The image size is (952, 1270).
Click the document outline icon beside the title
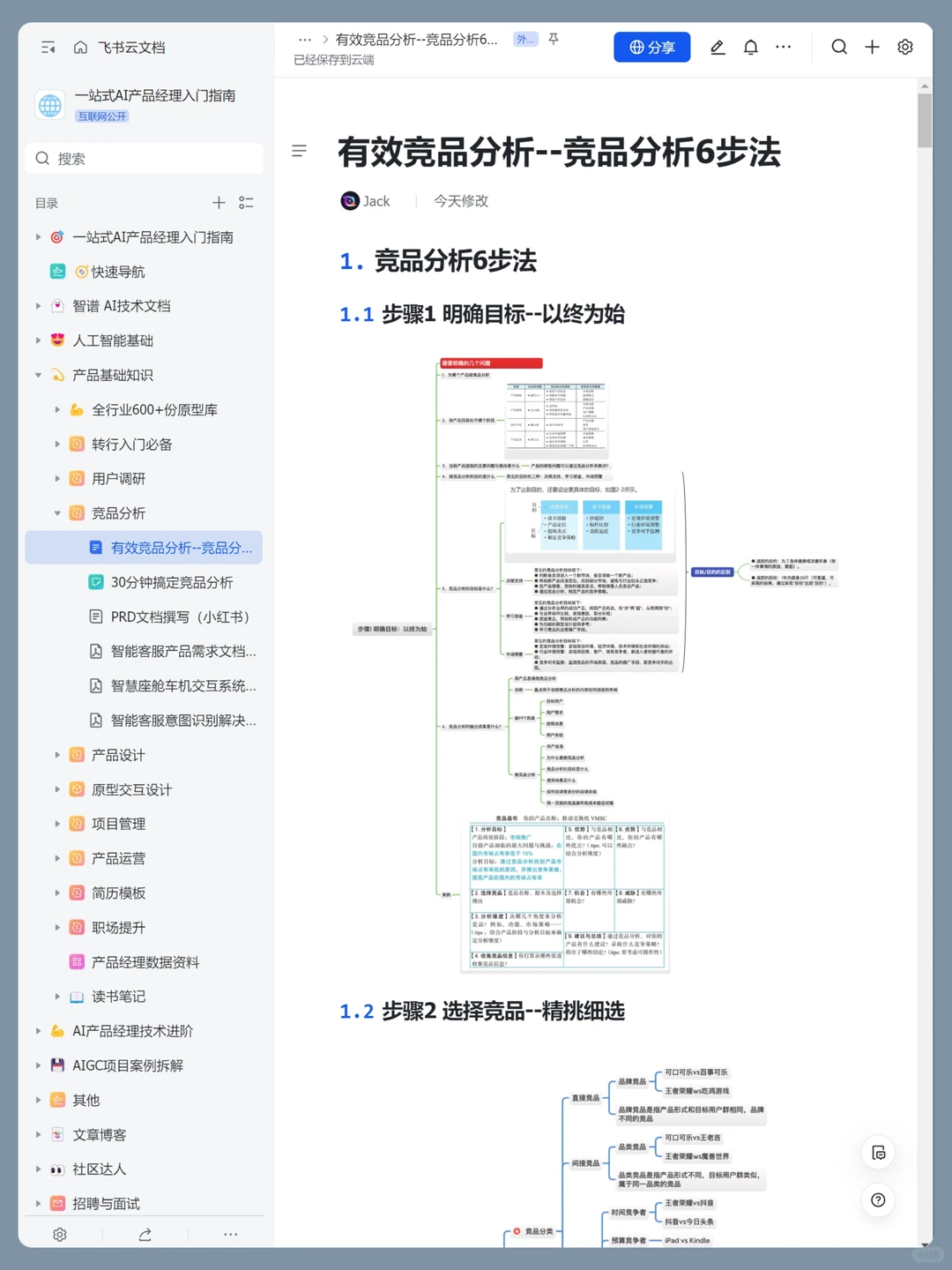click(x=300, y=151)
